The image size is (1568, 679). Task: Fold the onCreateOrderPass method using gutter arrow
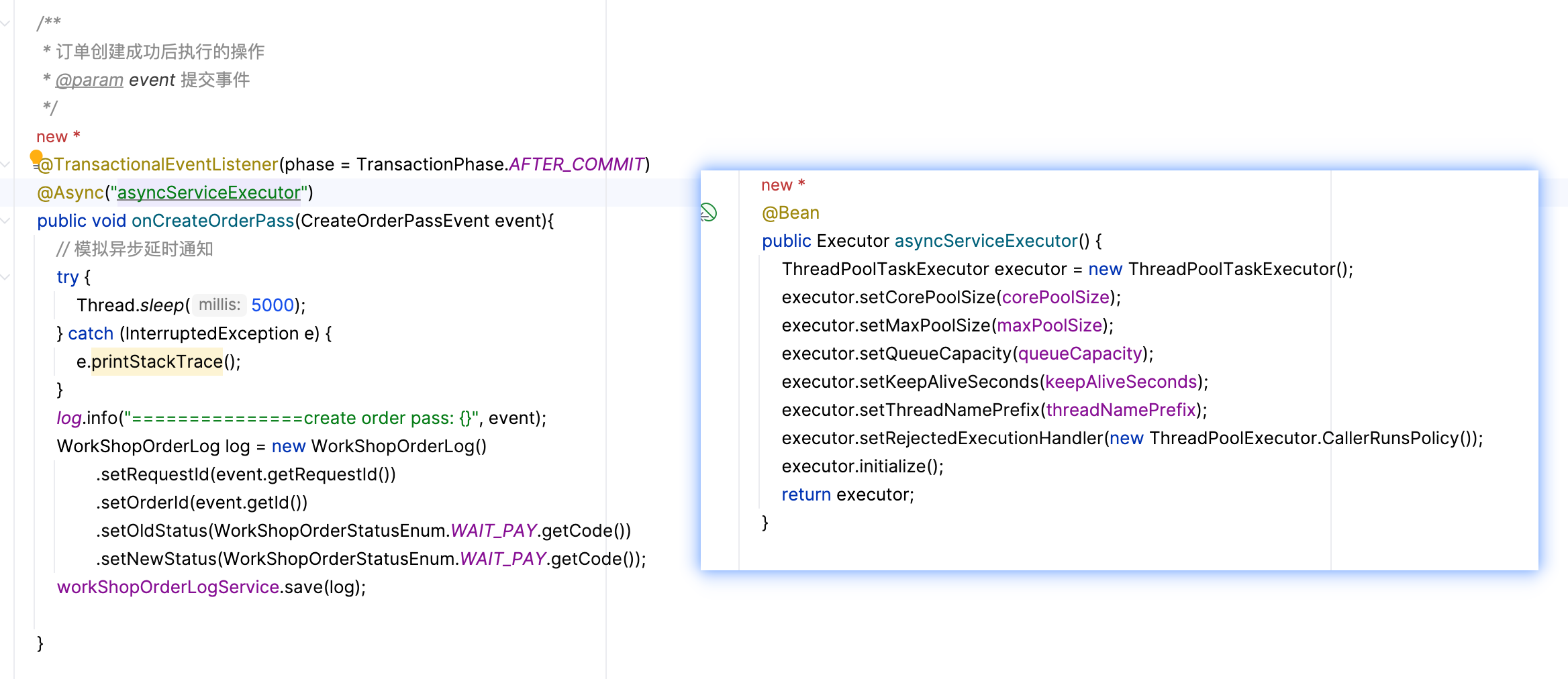(5, 221)
